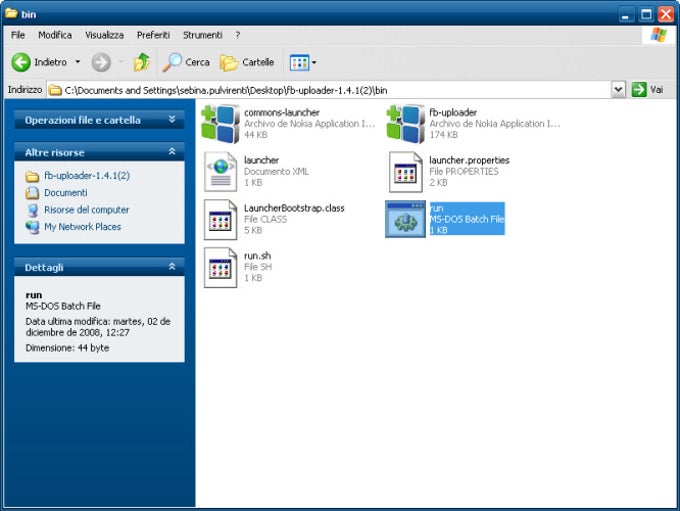Minimize the bin window
680x511 pixels.
tap(625, 15)
